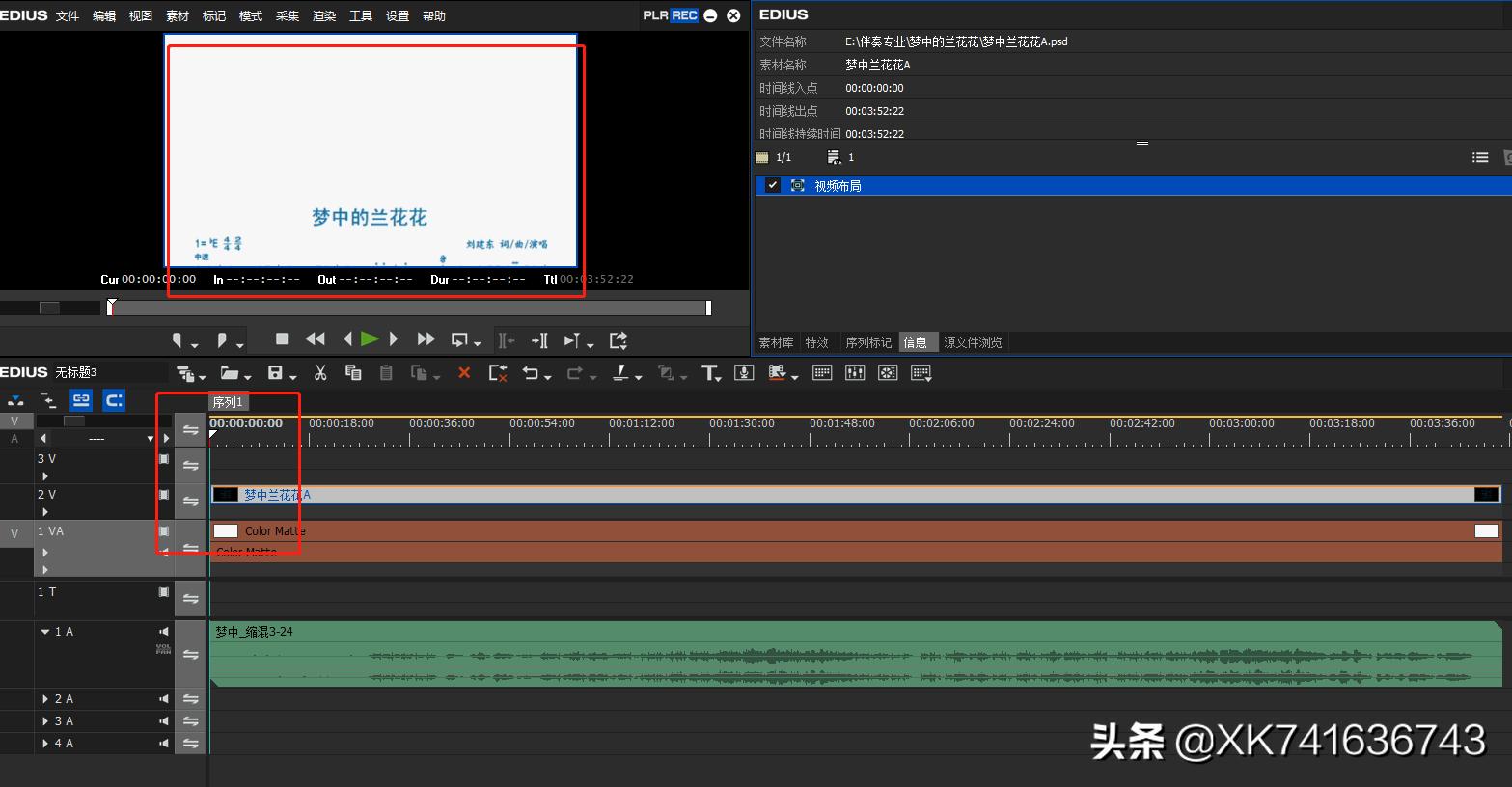Screen dimensions: 1512x787
Task: Click the PLR button next to REC
Action: (x=654, y=14)
